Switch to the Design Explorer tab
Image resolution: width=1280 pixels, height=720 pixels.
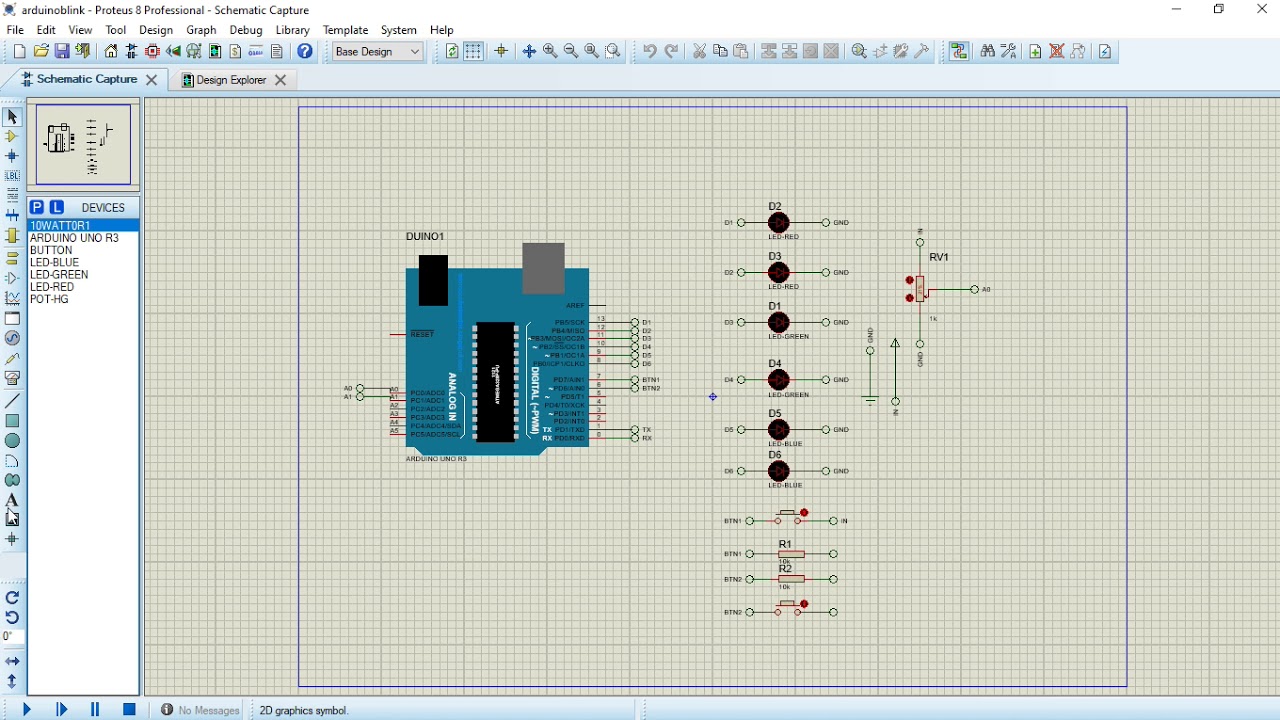[x=231, y=80]
